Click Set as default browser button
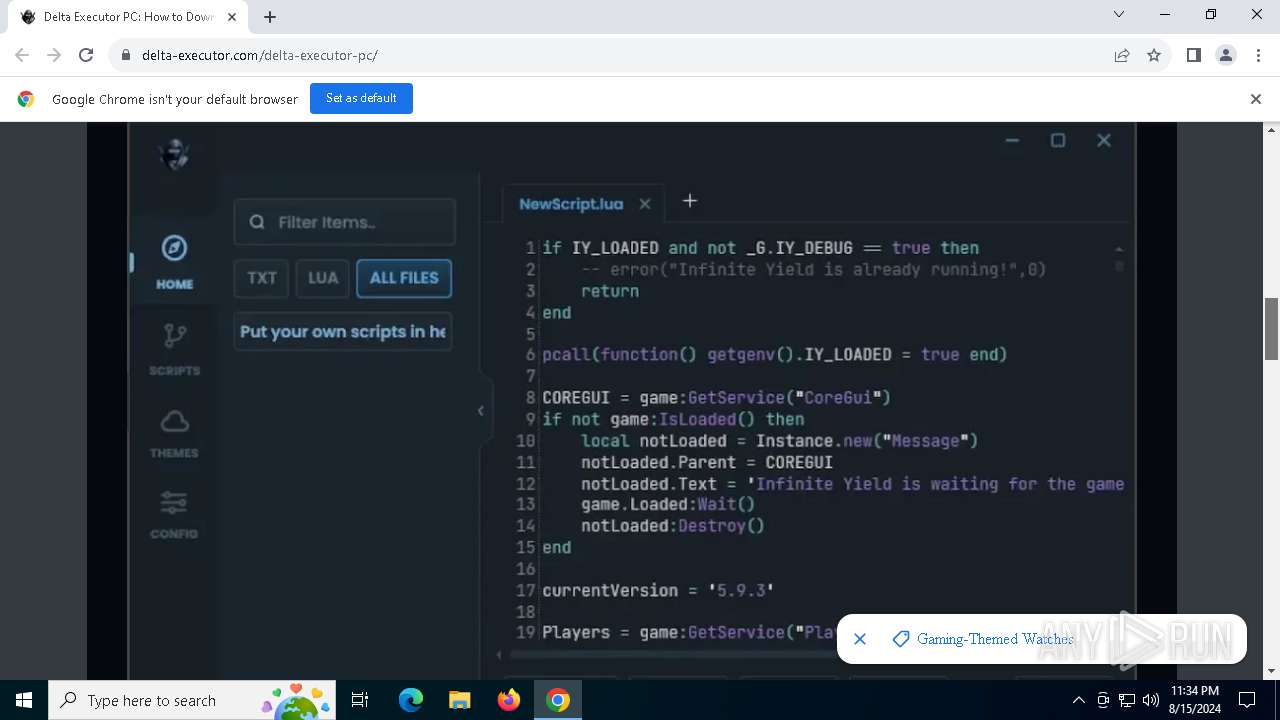This screenshot has height=720, width=1280. point(361,98)
